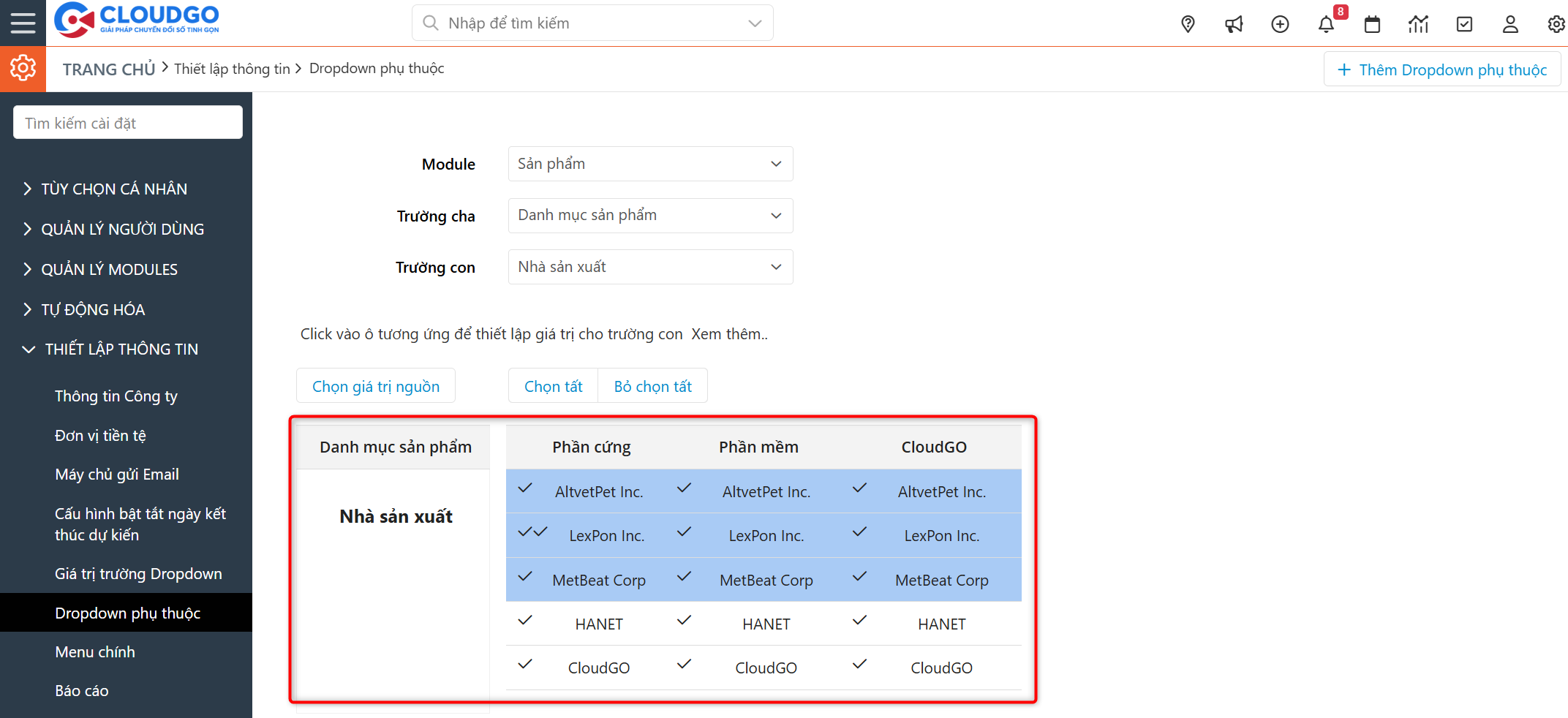
Task: Click the help pin icon near the search bar
Action: [x=1187, y=23]
